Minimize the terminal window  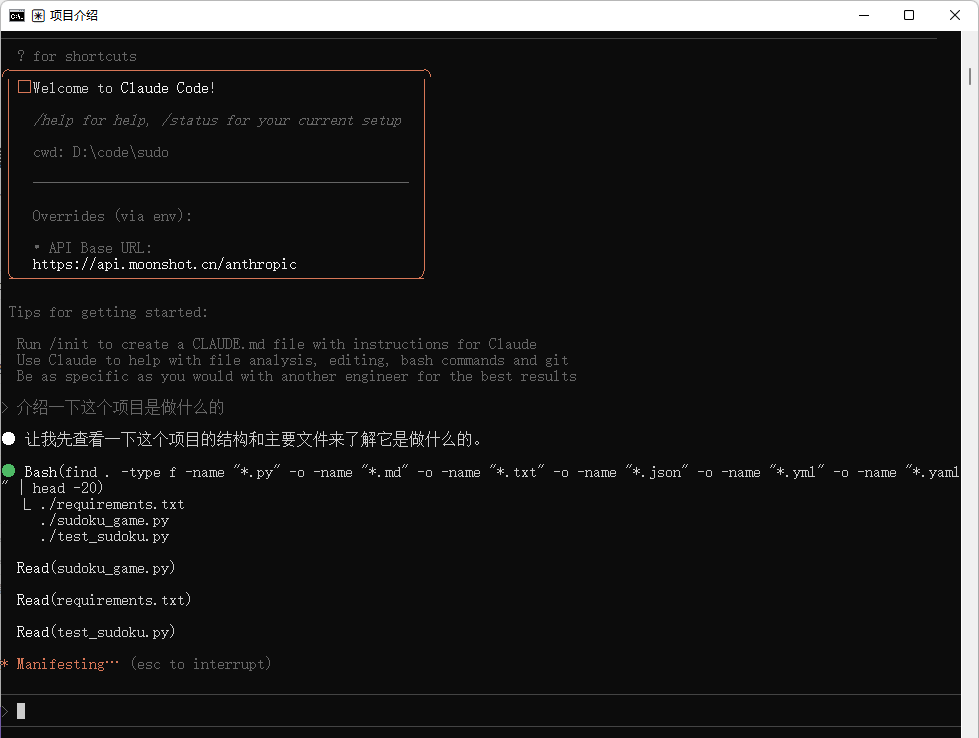click(x=864, y=16)
